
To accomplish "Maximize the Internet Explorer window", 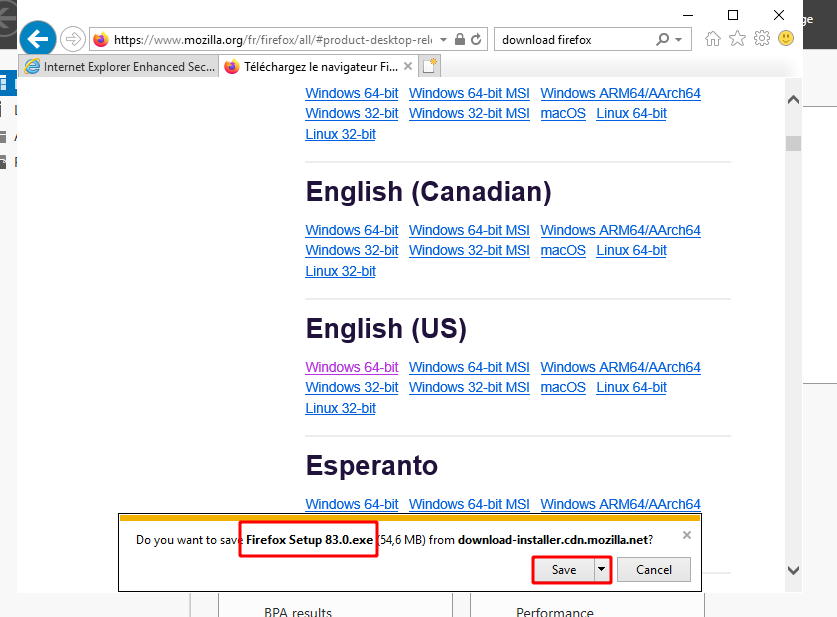I will (733, 15).
